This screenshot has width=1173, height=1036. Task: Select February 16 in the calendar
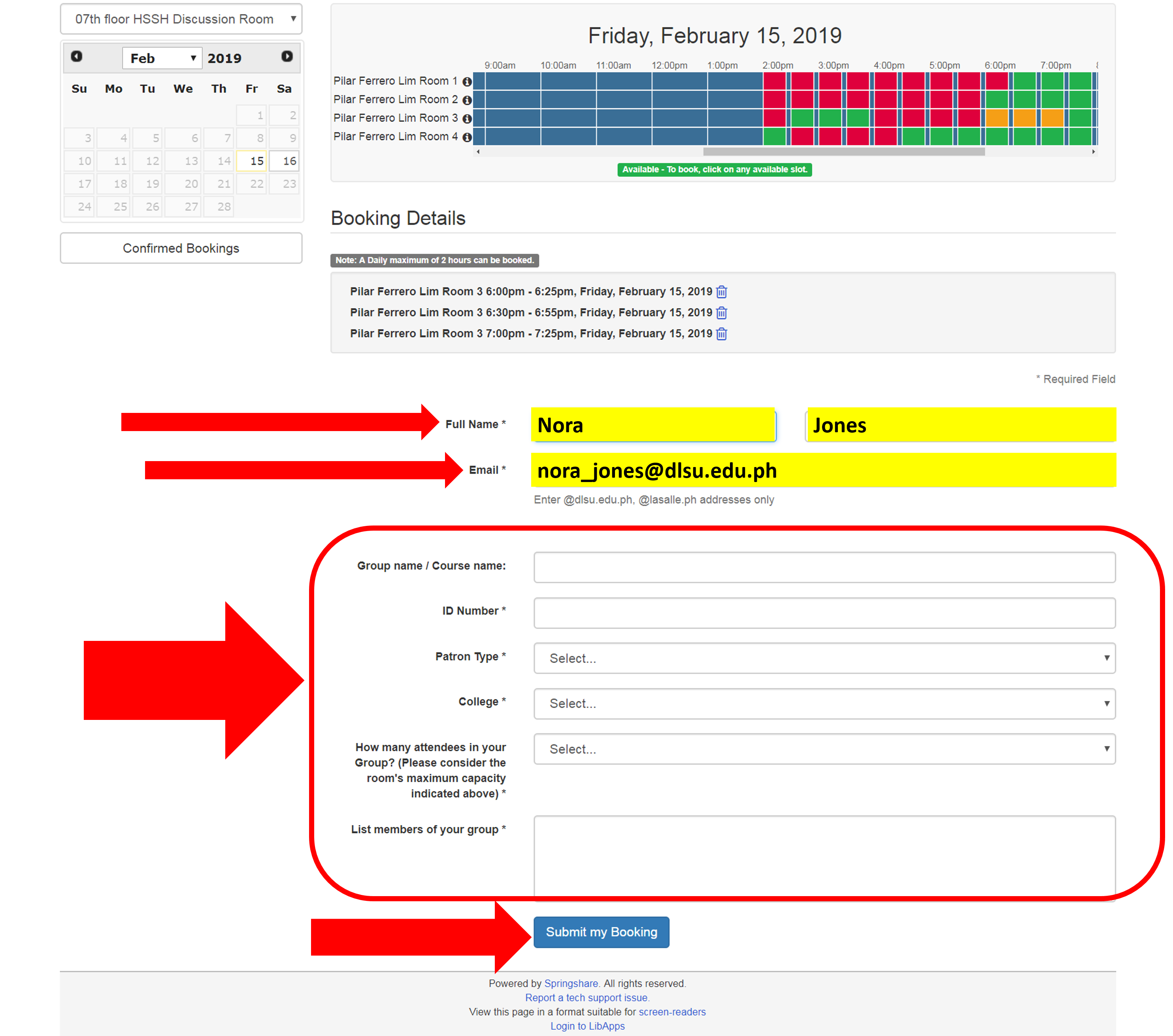[284, 161]
